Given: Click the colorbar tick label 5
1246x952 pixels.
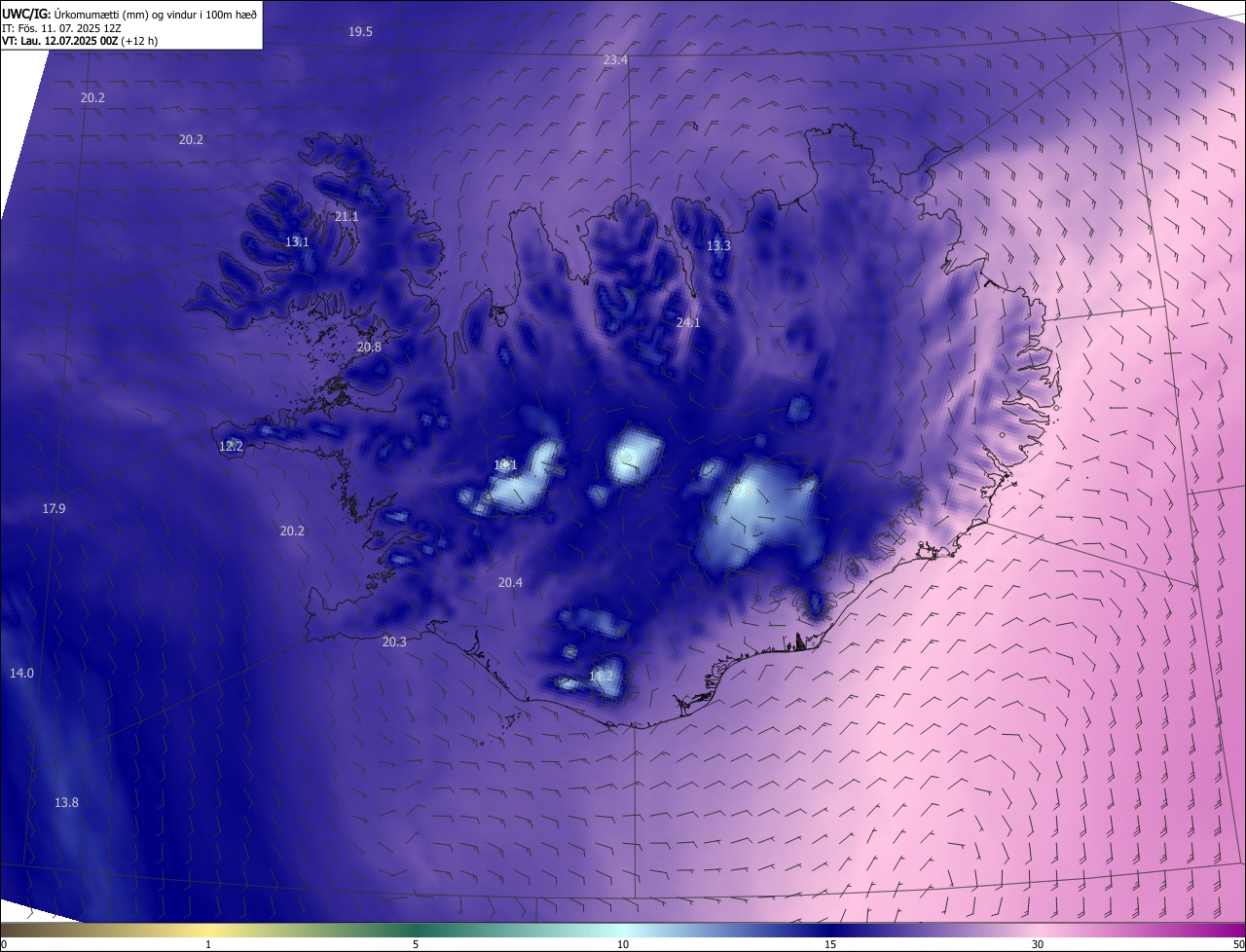Looking at the screenshot, I should point(416,945).
